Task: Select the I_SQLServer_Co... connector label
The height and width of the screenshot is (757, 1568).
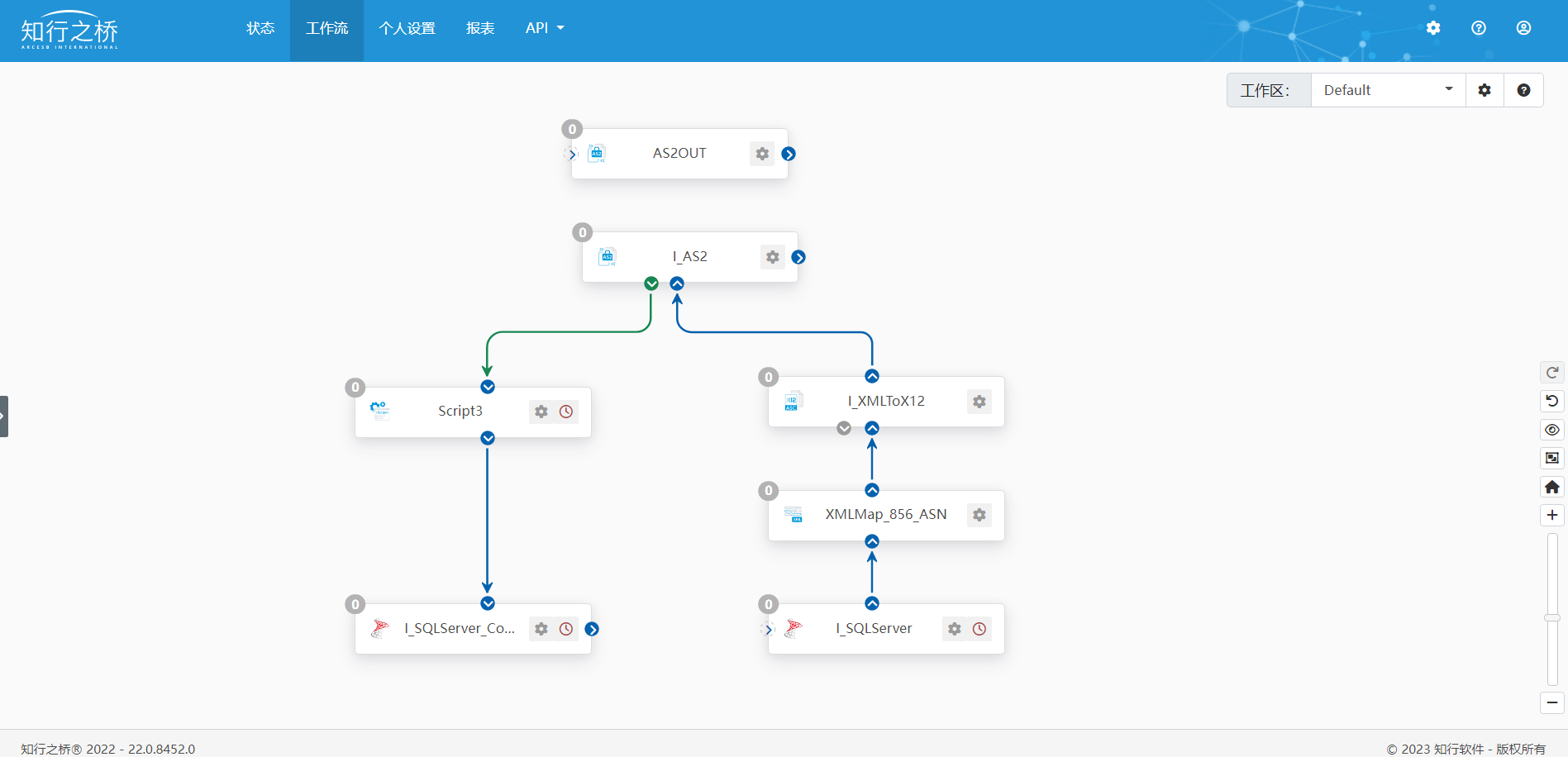Action: [x=460, y=628]
